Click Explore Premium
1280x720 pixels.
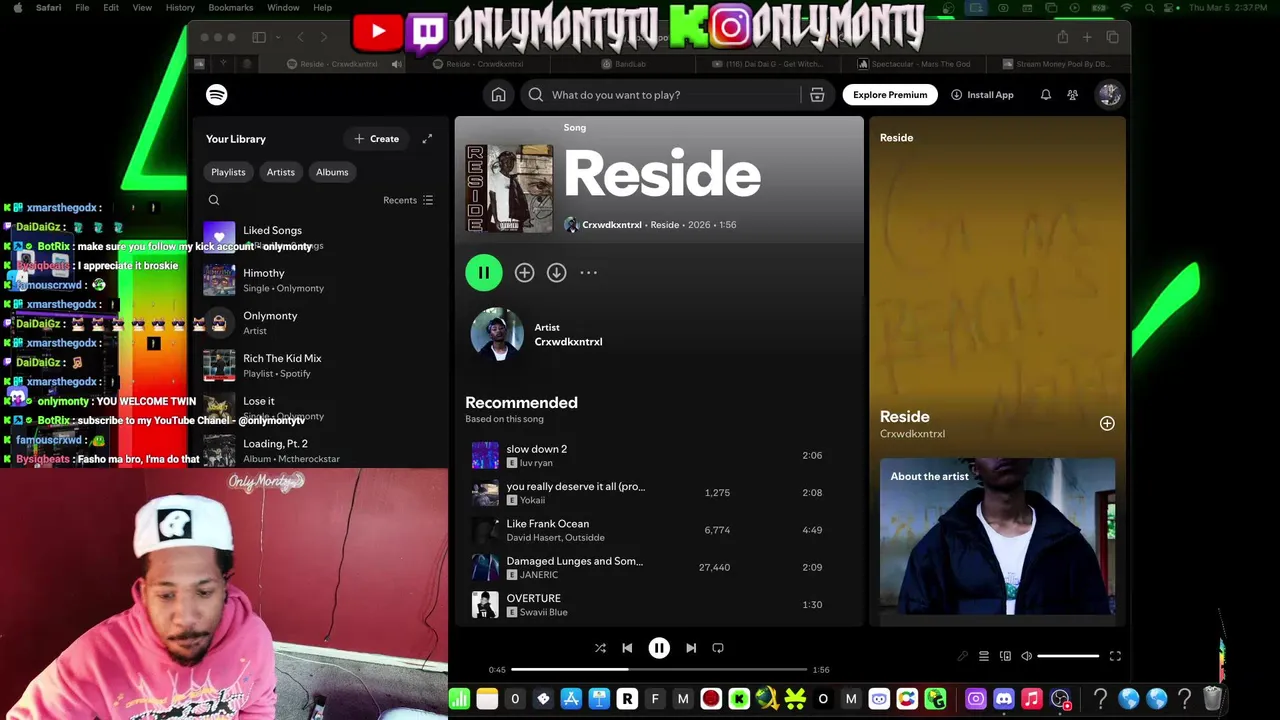pos(890,95)
